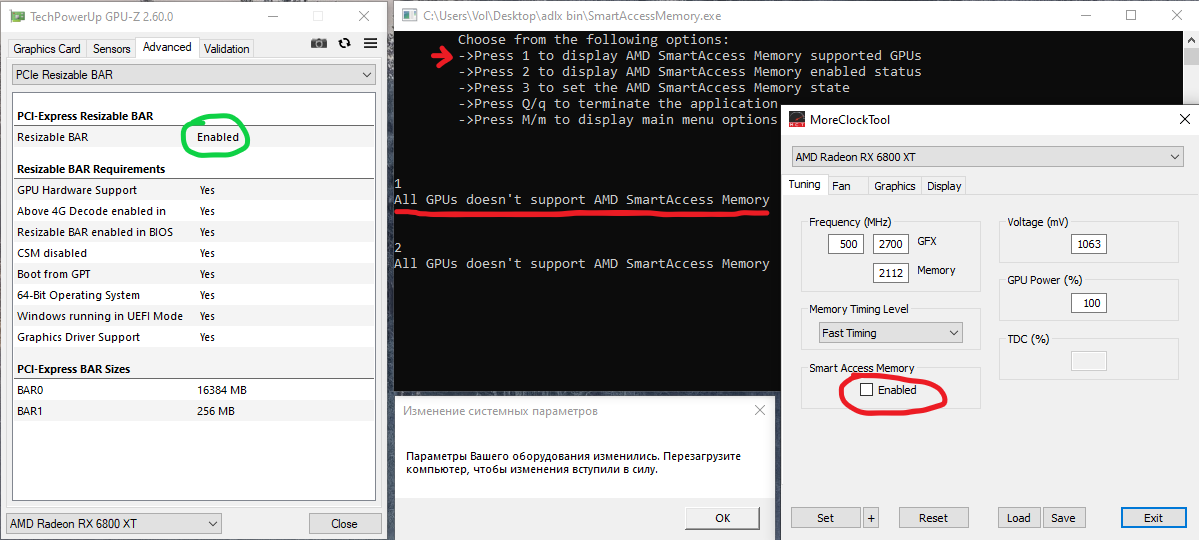
Task: Select the Advanced tab in GPU-Z
Action: point(167,47)
